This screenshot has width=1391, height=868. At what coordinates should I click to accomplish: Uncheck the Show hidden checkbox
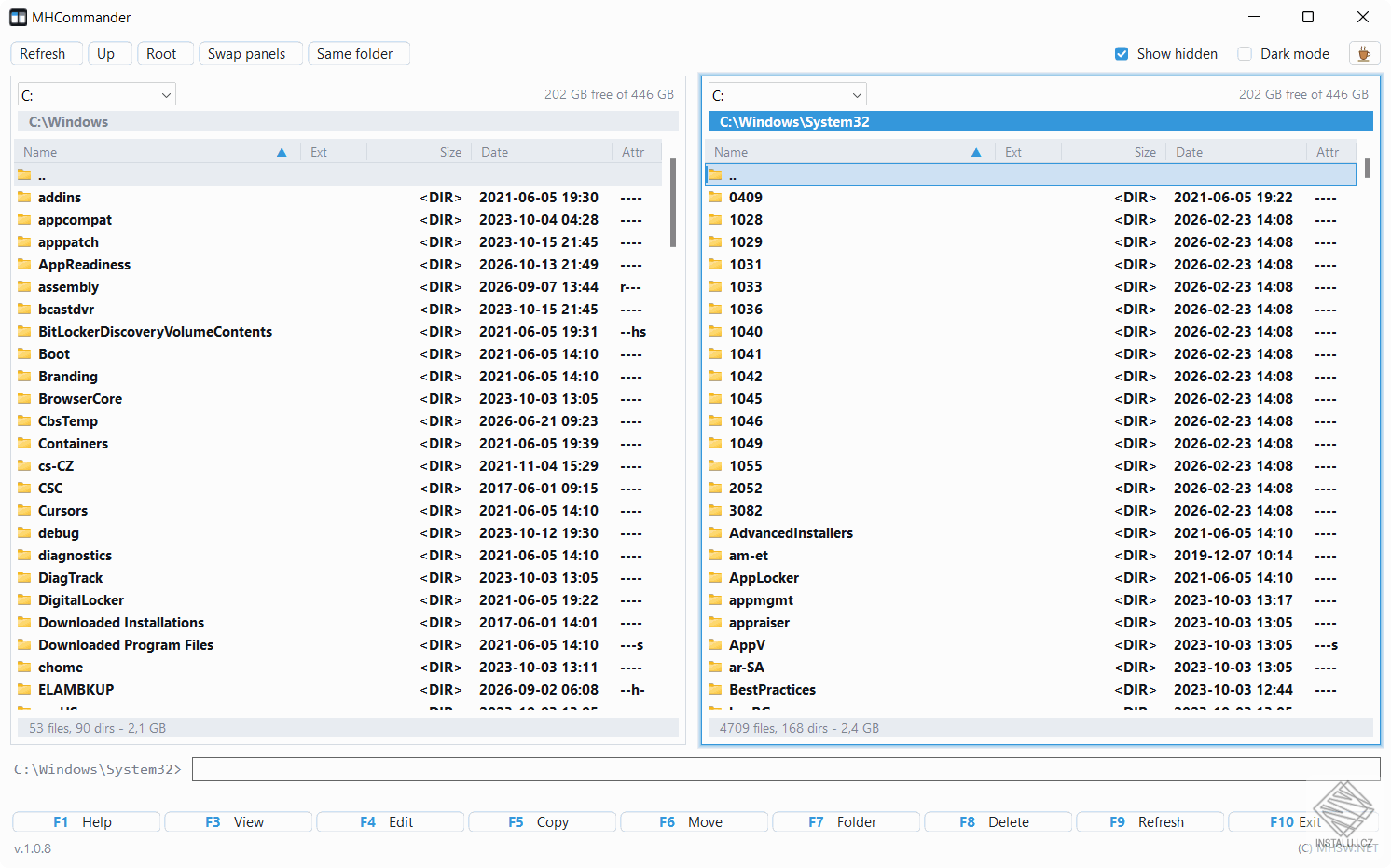tap(1122, 54)
